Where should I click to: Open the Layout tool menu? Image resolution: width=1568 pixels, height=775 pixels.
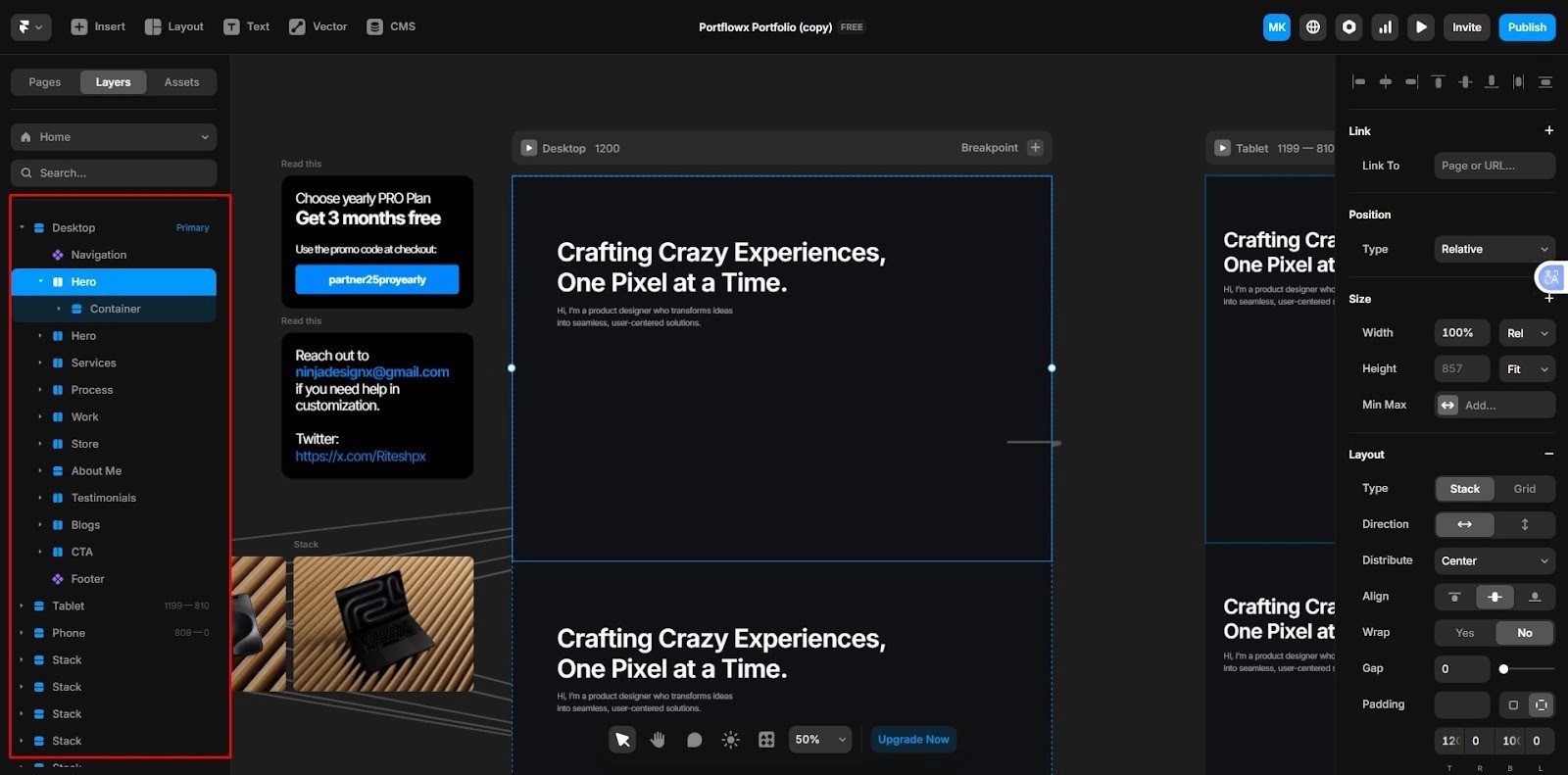pos(174,26)
